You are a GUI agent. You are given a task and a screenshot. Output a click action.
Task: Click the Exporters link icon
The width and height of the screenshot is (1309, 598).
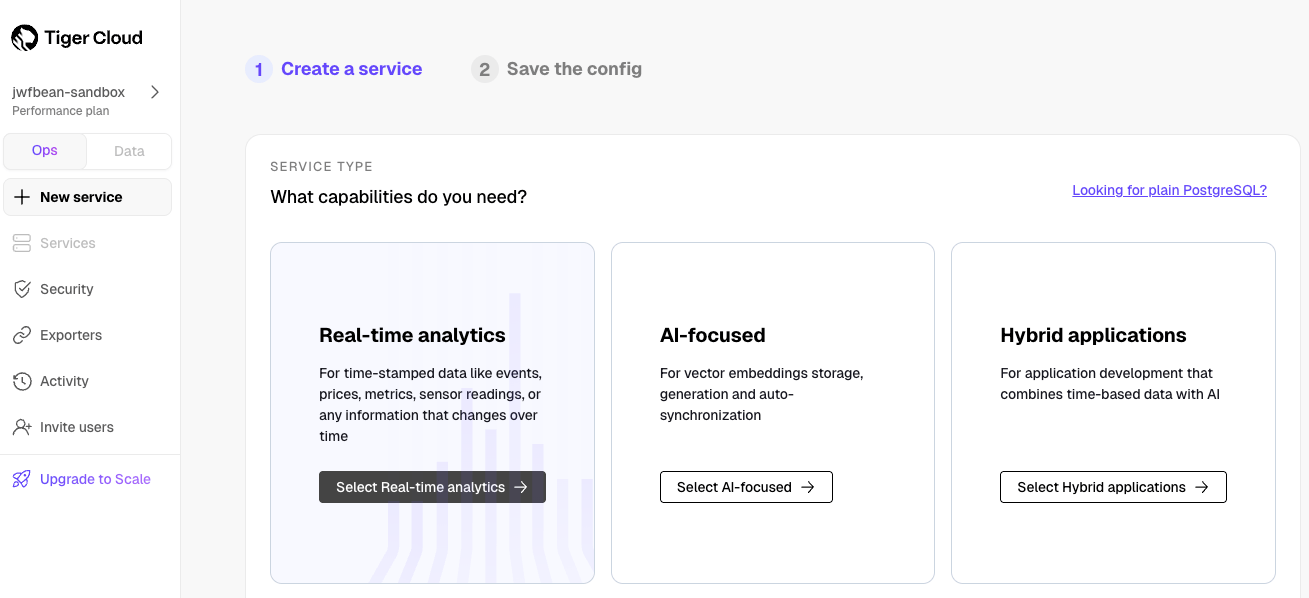click(22, 335)
